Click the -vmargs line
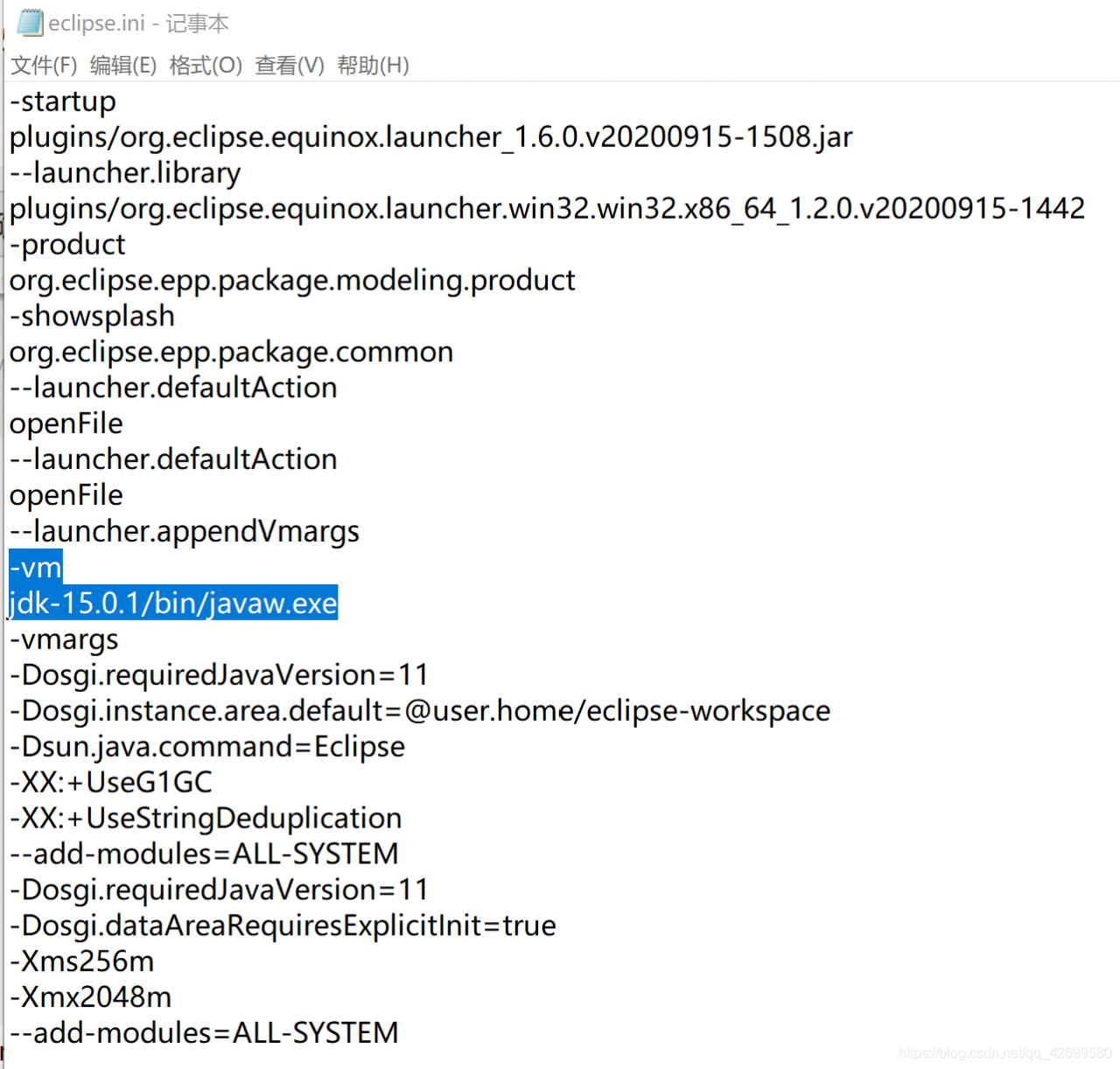The height and width of the screenshot is (1069, 1120). (x=64, y=639)
